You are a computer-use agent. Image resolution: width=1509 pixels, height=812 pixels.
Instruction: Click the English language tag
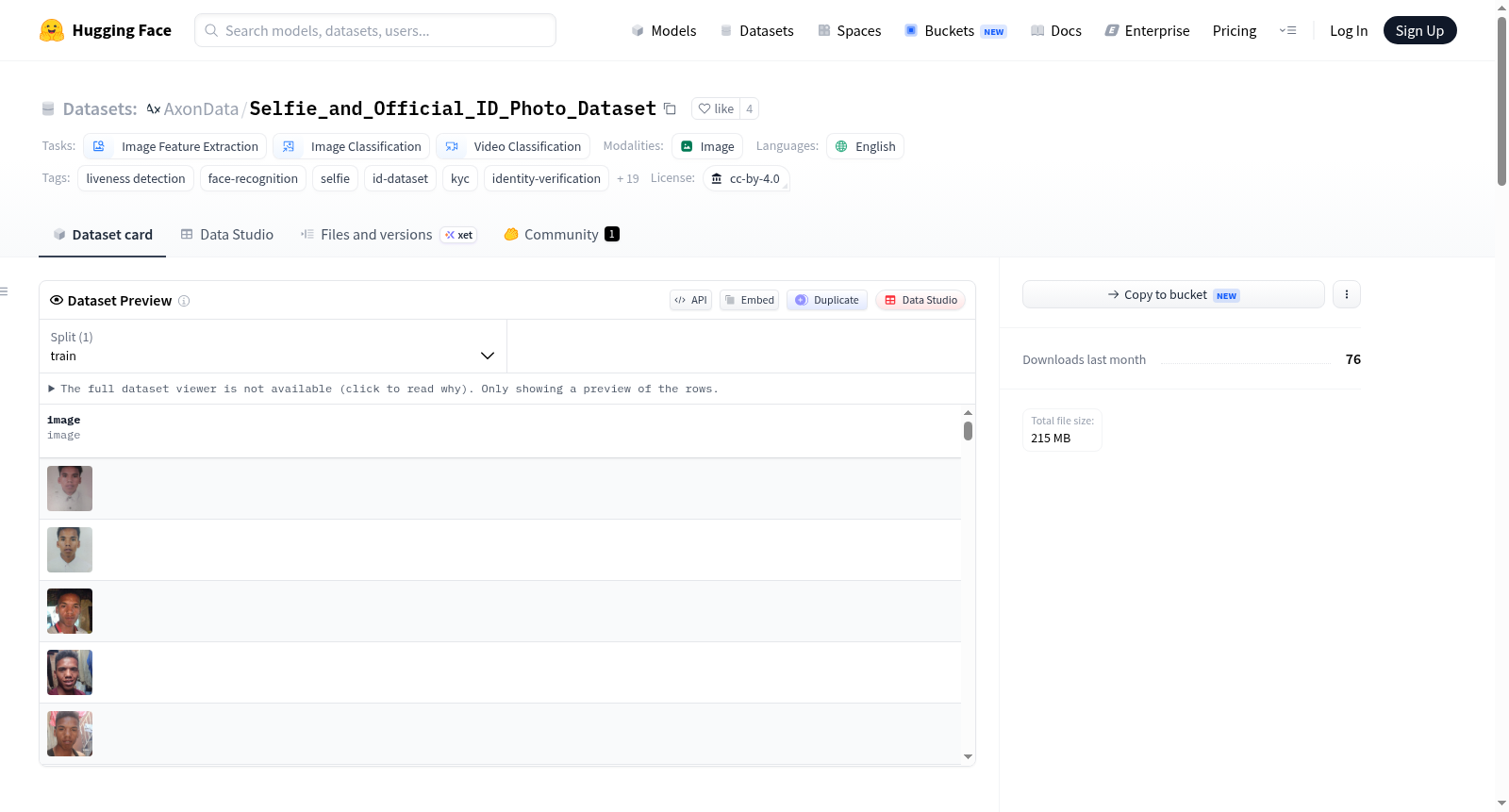[x=866, y=146]
